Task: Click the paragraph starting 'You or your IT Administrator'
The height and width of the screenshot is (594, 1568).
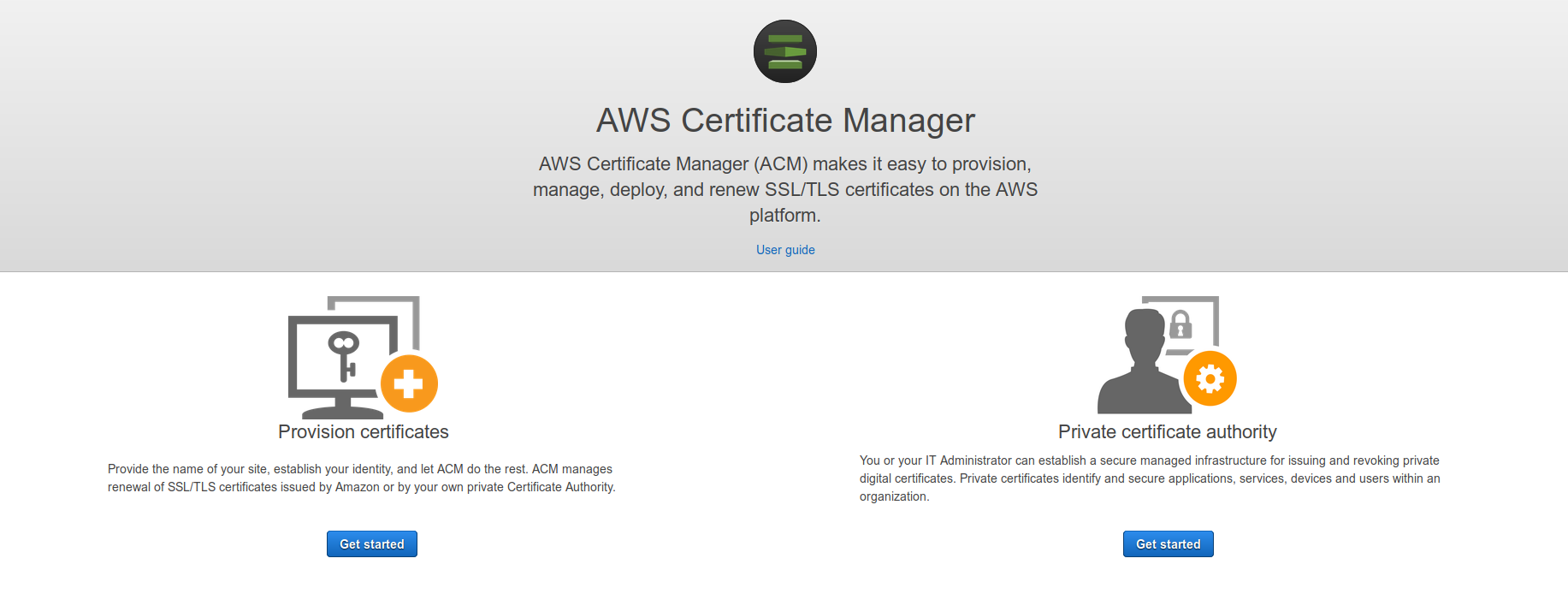Action: (x=1150, y=478)
